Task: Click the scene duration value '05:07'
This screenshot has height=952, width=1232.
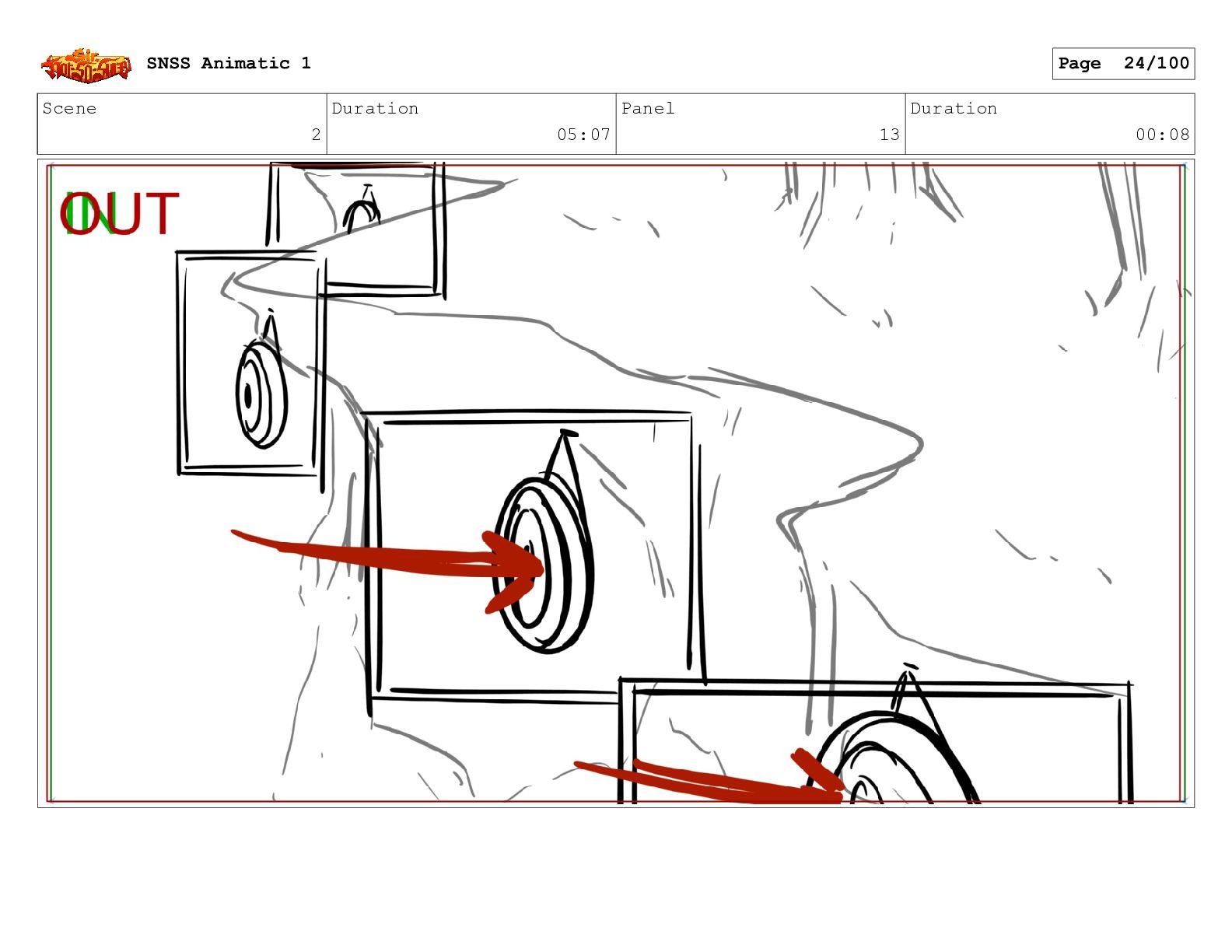Action: [583, 135]
